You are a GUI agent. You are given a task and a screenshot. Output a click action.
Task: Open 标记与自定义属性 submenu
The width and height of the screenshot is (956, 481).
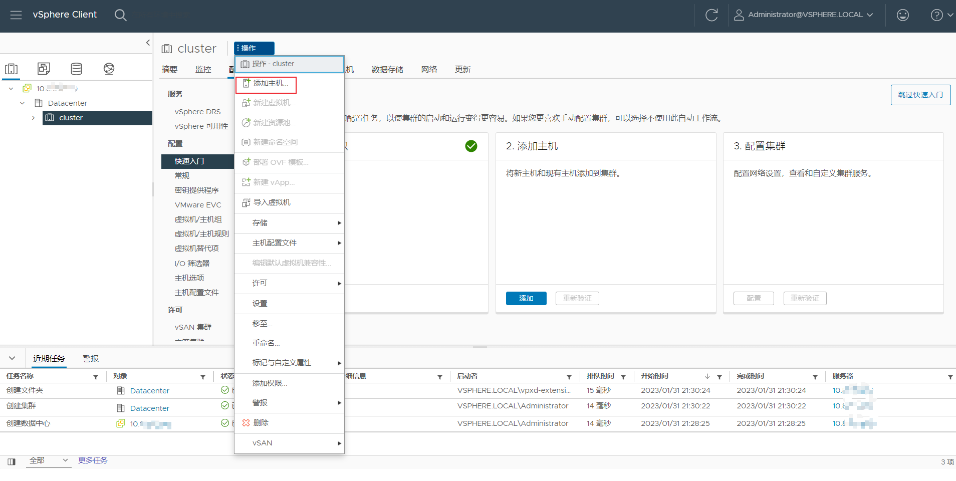[x=290, y=362]
